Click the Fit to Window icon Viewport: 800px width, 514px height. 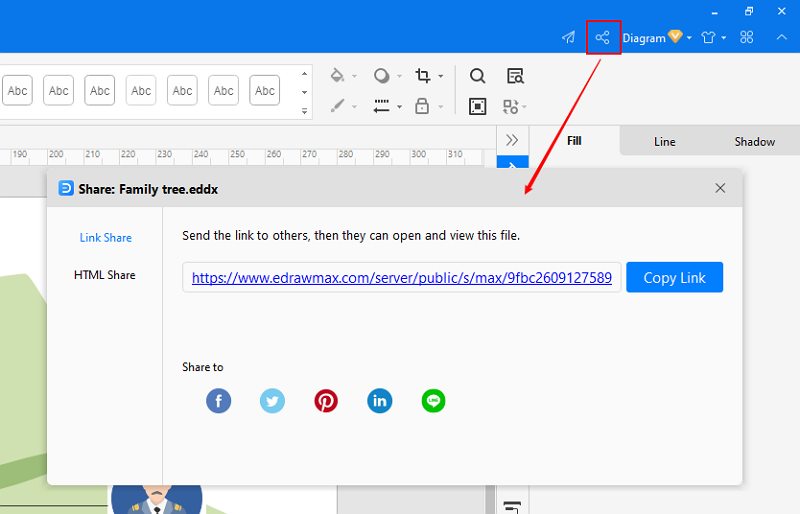click(x=478, y=106)
